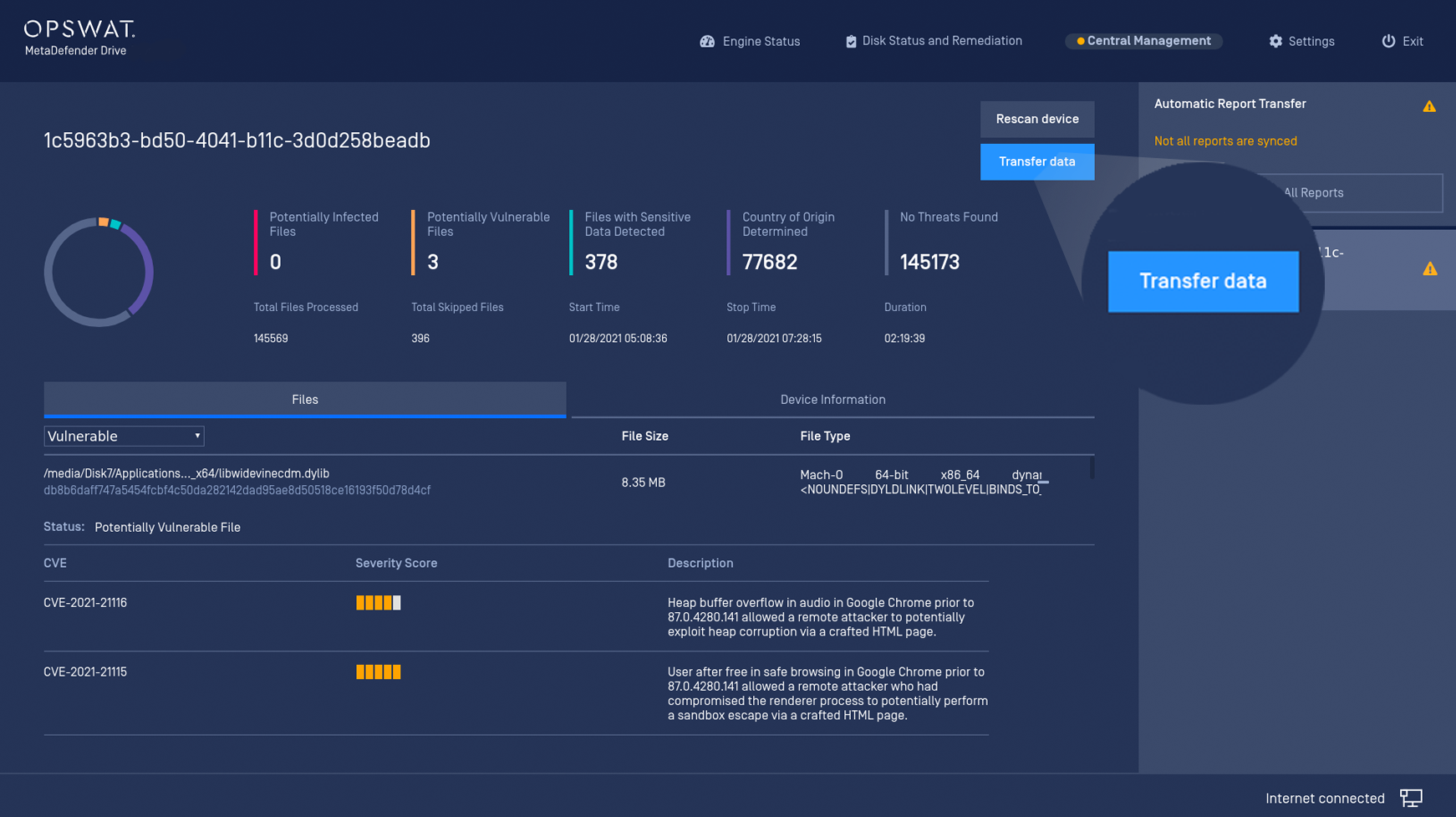Viewport: 1456px width, 817px height.
Task: Select the CVE-2021-21115 vulnerability row
Action: (85, 672)
